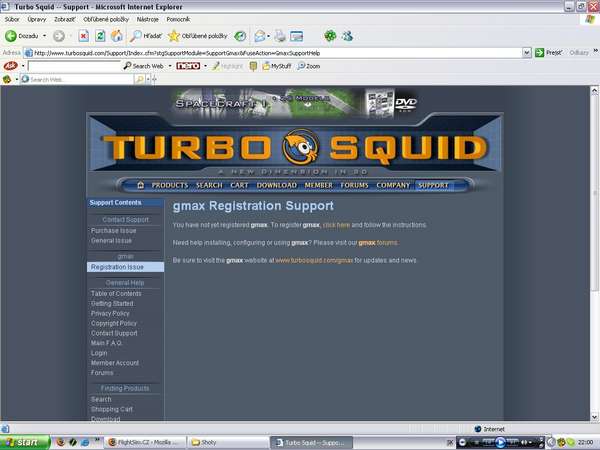Open the Pomocník menu
The width and height of the screenshot is (600, 450).
(178, 19)
